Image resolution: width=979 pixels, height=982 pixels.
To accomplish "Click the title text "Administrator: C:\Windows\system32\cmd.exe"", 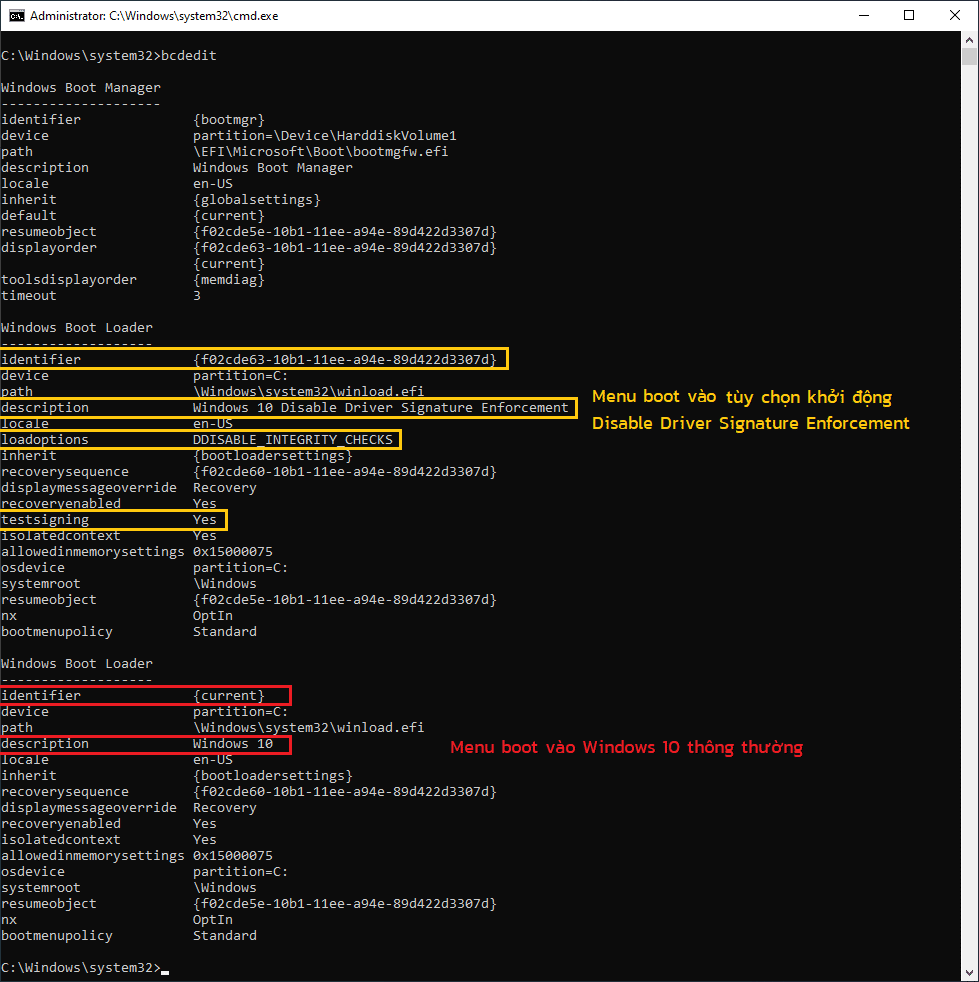I will (x=154, y=16).
